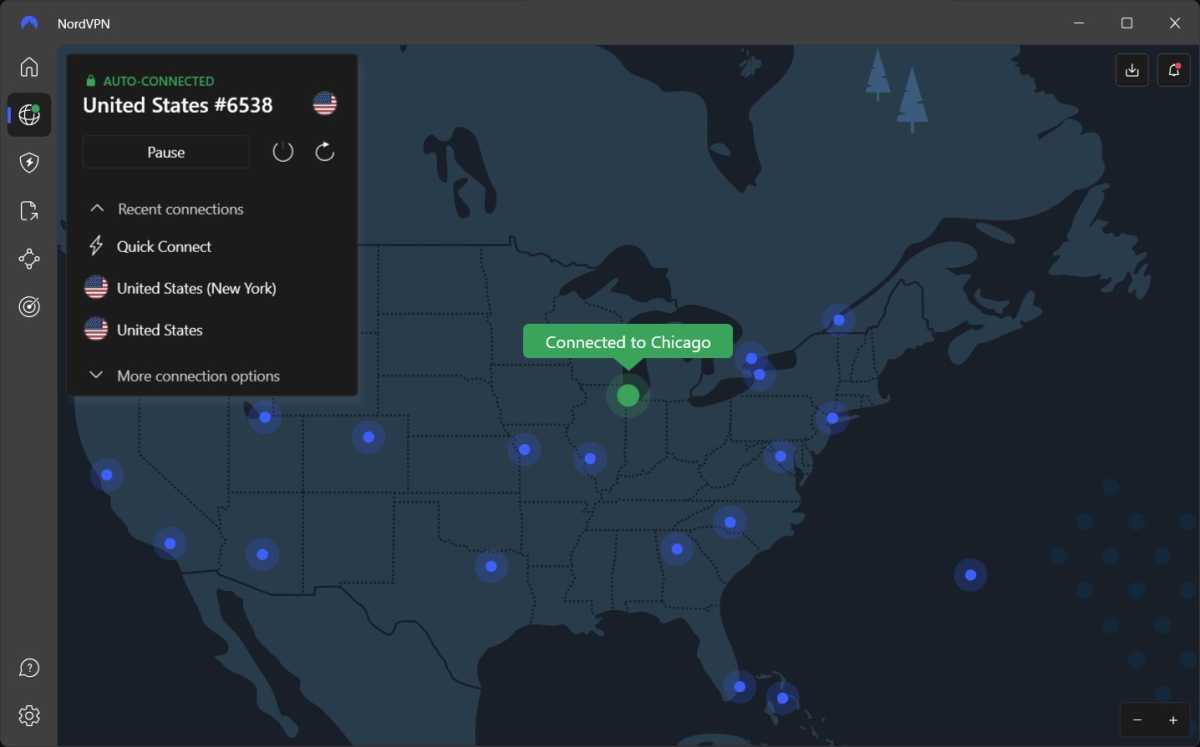This screenshot has height=747, width=1200.
Task: Click the NordVPN logo in title bar
Action: point(29,23)
